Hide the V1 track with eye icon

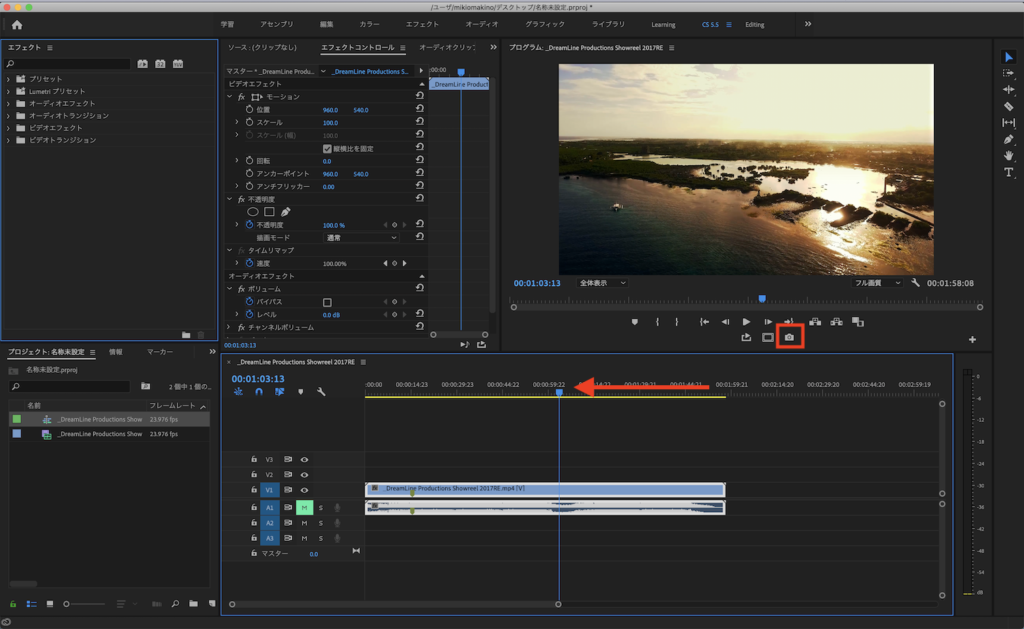pos(304,490)
